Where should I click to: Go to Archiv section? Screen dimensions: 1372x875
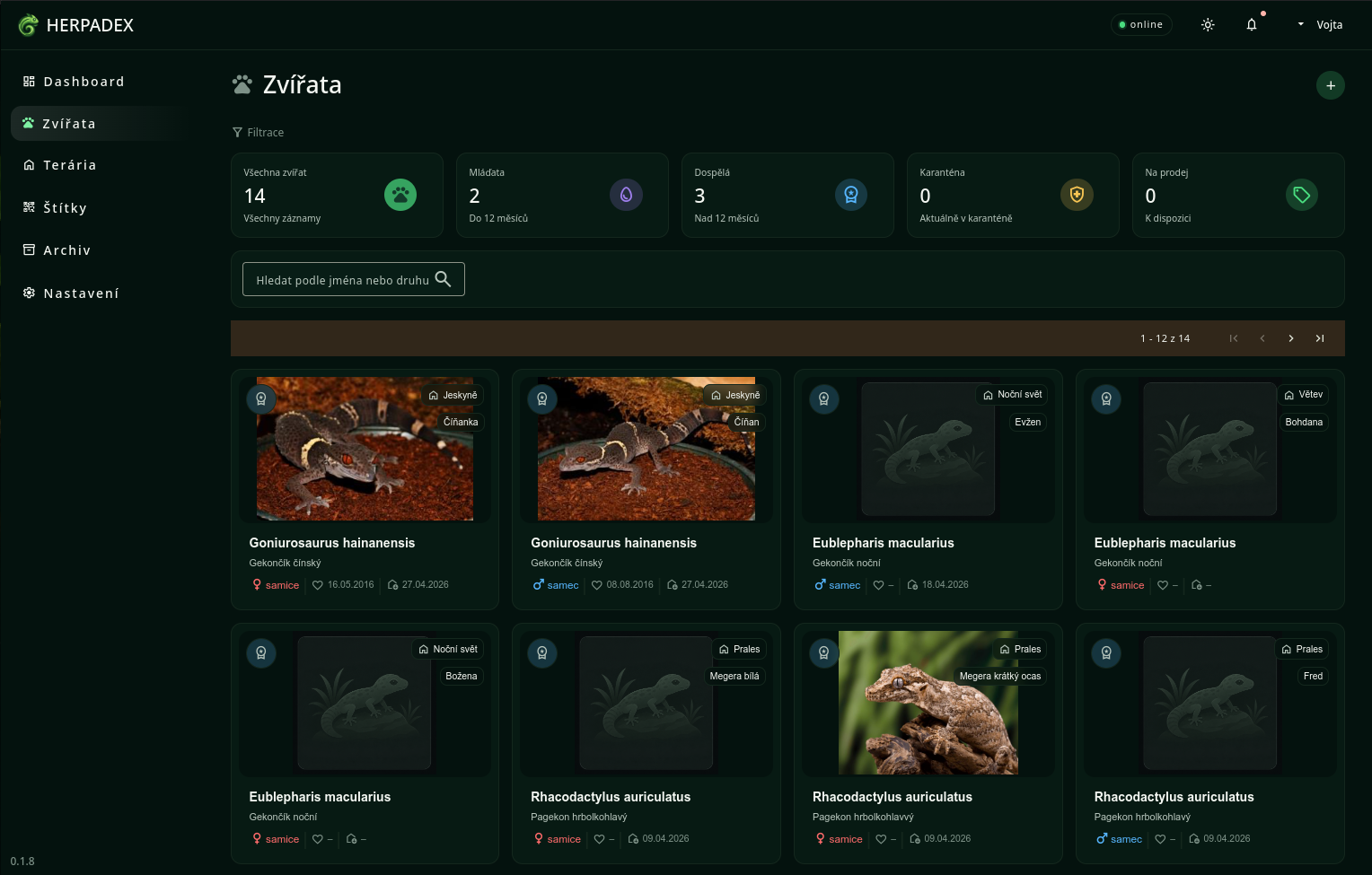click(66, 250)
